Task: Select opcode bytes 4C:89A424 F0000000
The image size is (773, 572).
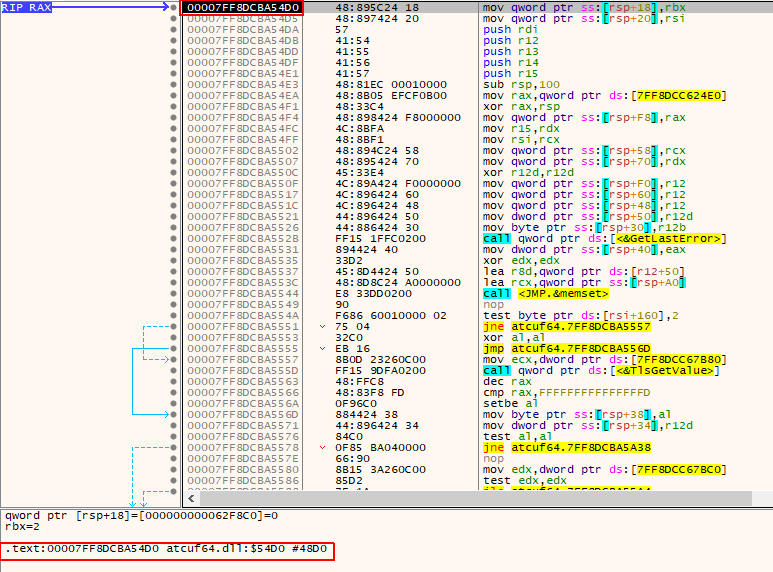Action: click(x=398, y=183)
